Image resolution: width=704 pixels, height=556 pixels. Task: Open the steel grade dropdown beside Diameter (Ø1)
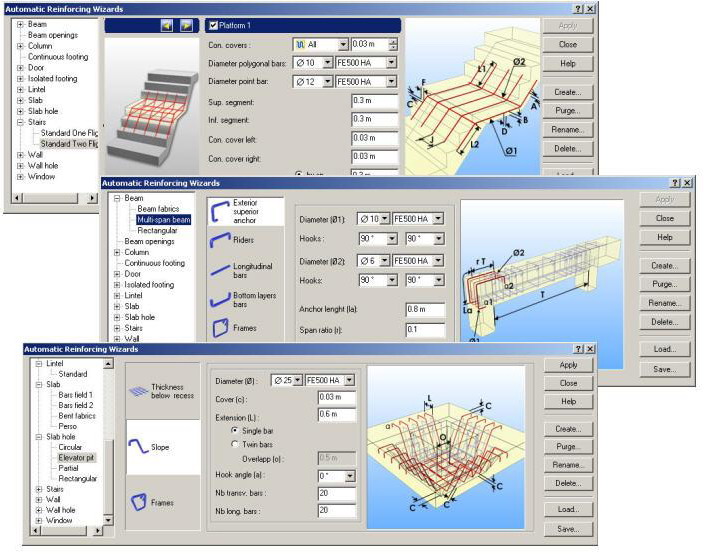(438, 219)
